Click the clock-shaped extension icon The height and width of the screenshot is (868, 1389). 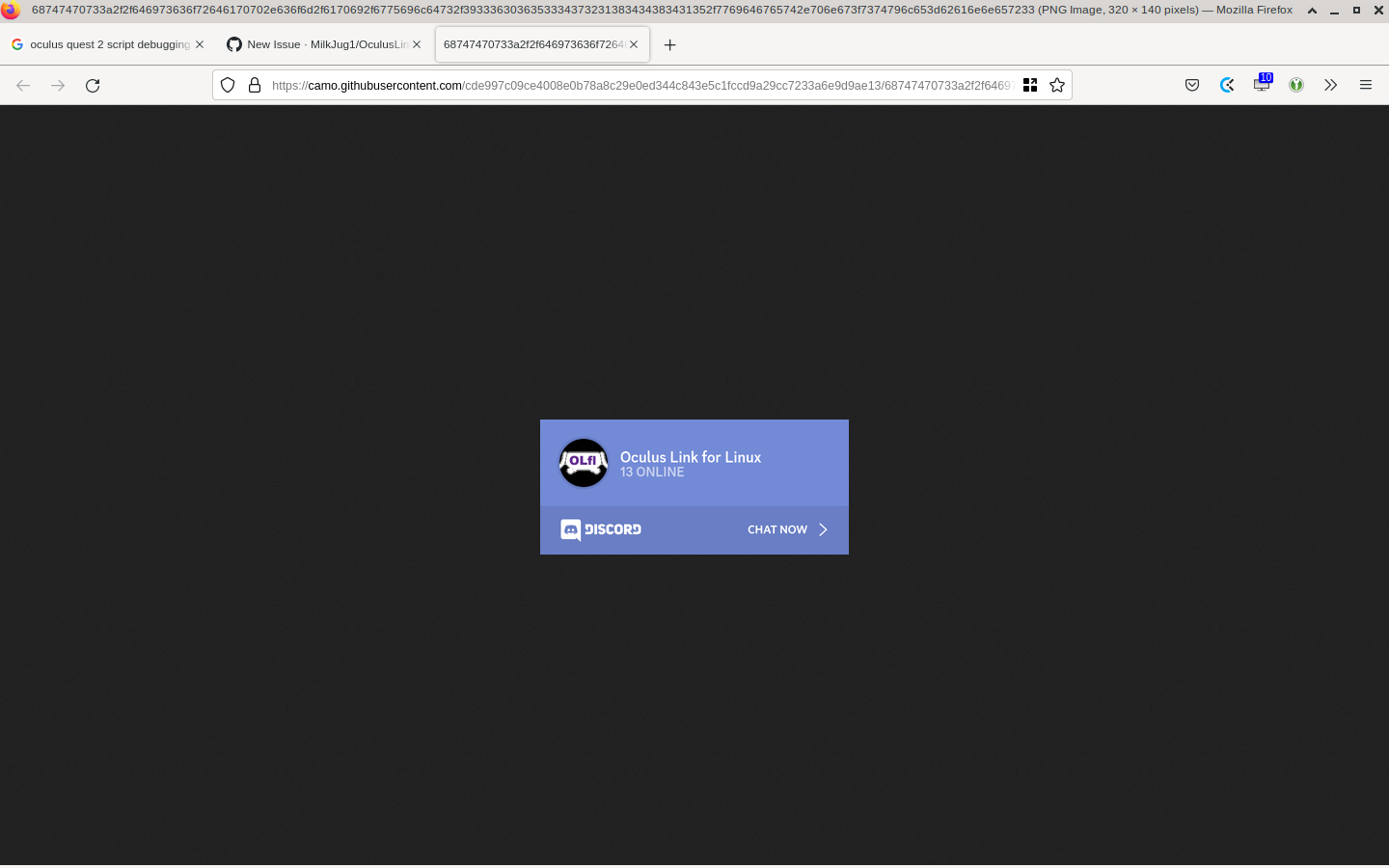coord(1227,85)
